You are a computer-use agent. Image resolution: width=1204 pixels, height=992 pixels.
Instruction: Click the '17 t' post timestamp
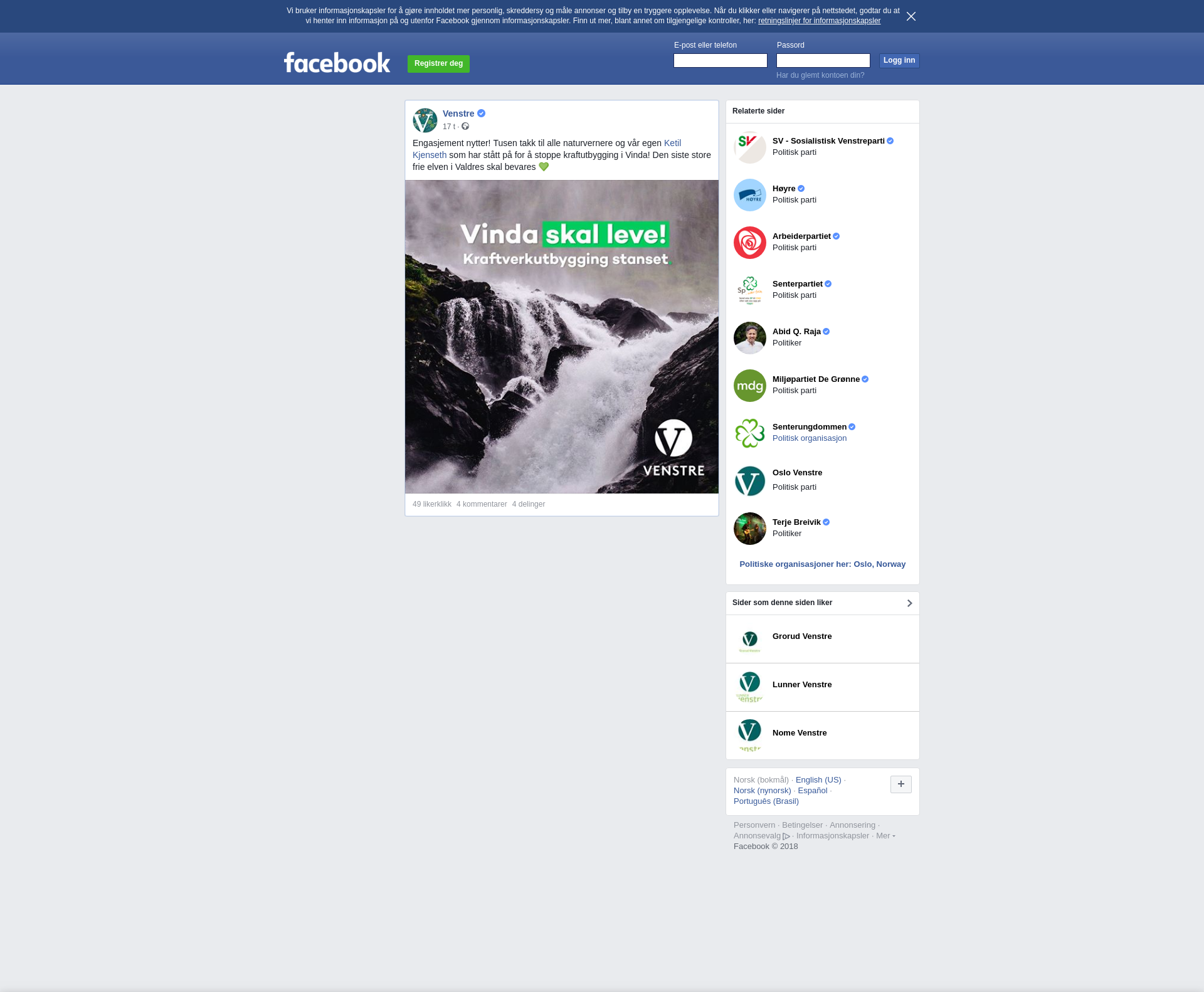(x=449, y=127)
